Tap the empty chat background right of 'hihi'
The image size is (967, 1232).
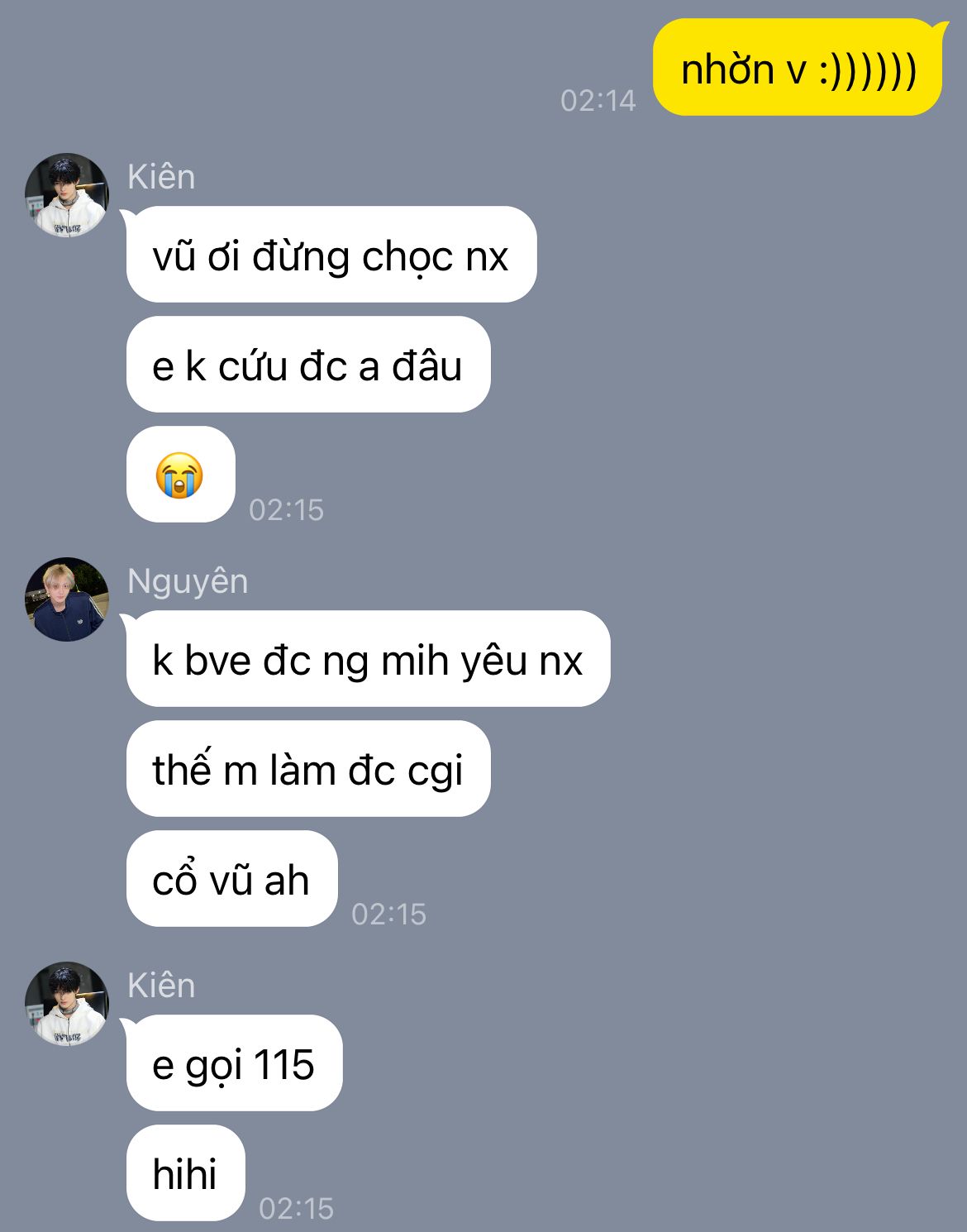pyautogui.click(x=645, y=1173)
